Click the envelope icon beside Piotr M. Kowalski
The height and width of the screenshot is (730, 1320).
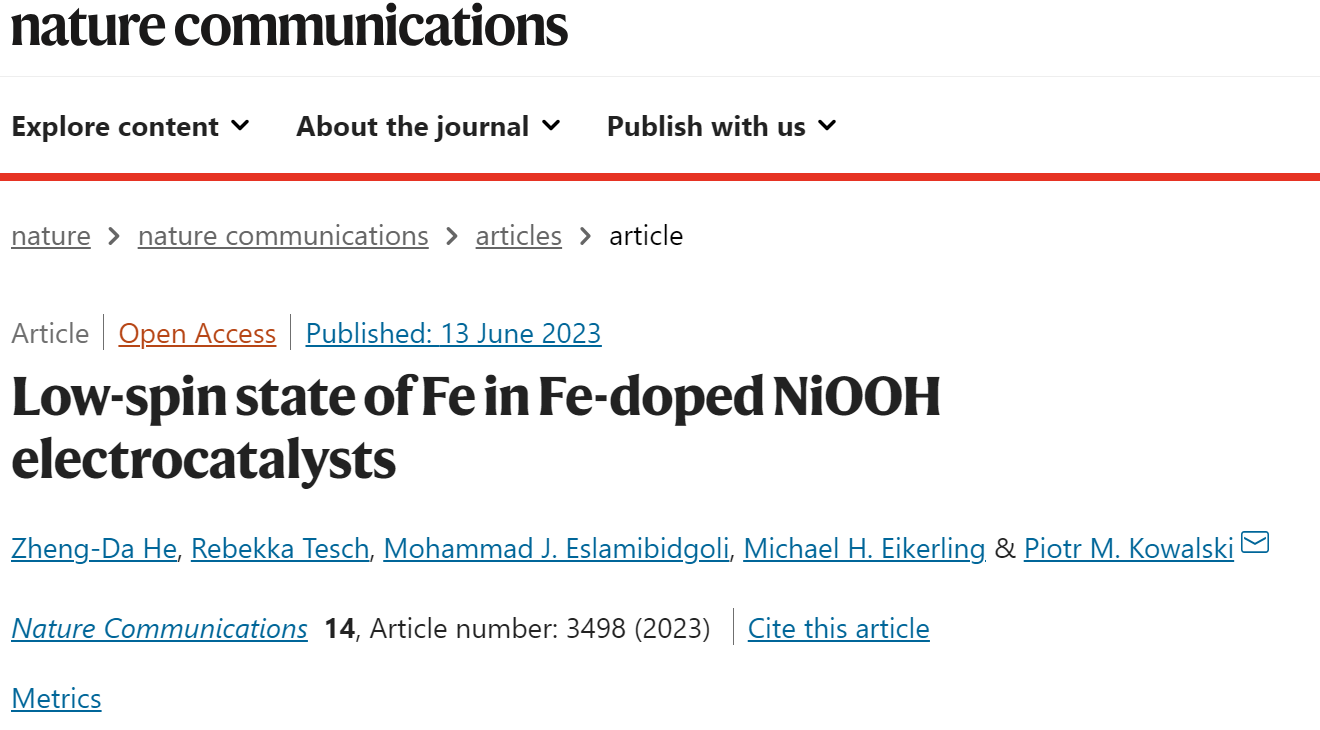1255,543
